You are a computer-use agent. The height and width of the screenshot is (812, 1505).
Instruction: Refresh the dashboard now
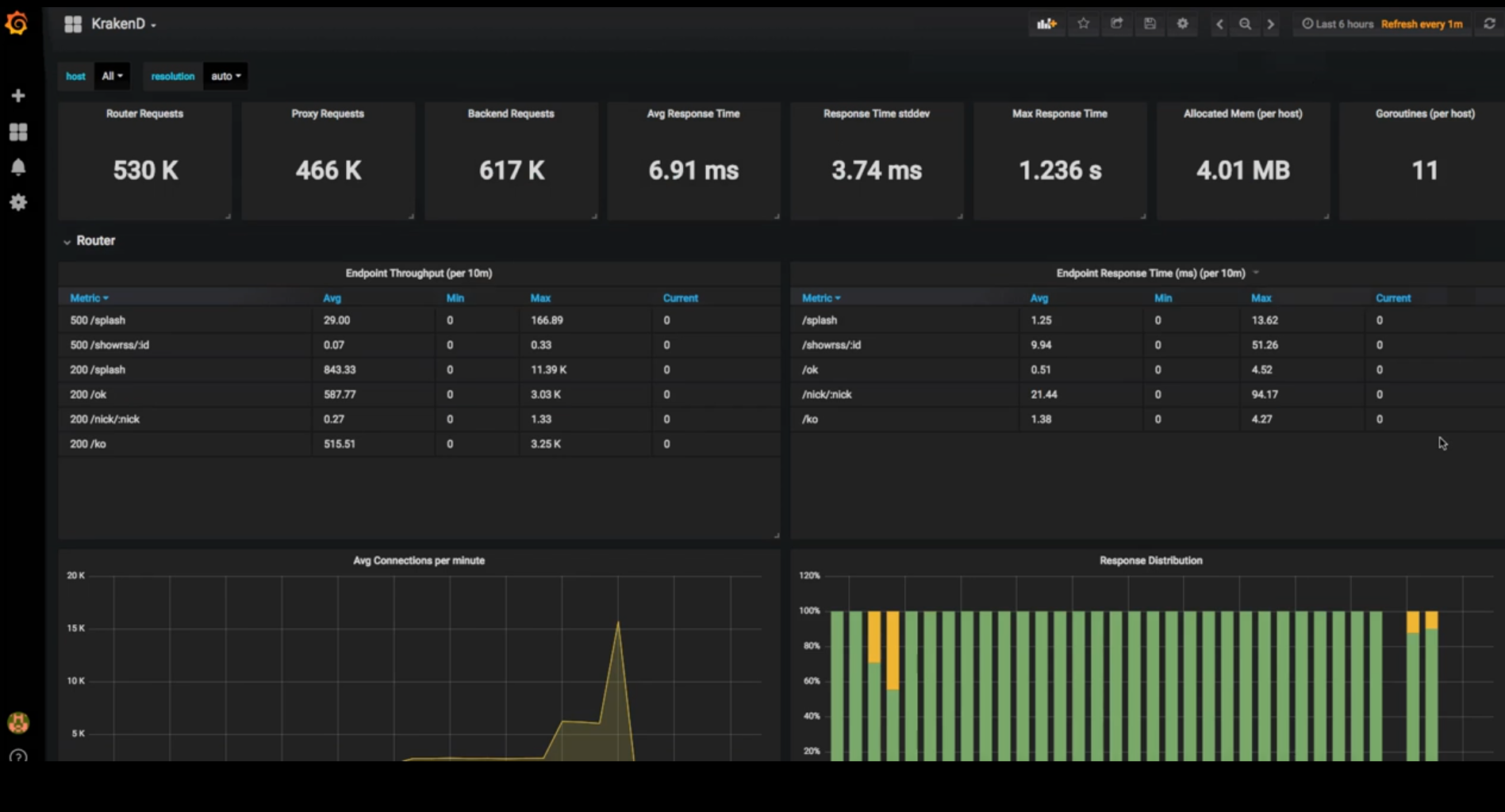coord(1489,24)
